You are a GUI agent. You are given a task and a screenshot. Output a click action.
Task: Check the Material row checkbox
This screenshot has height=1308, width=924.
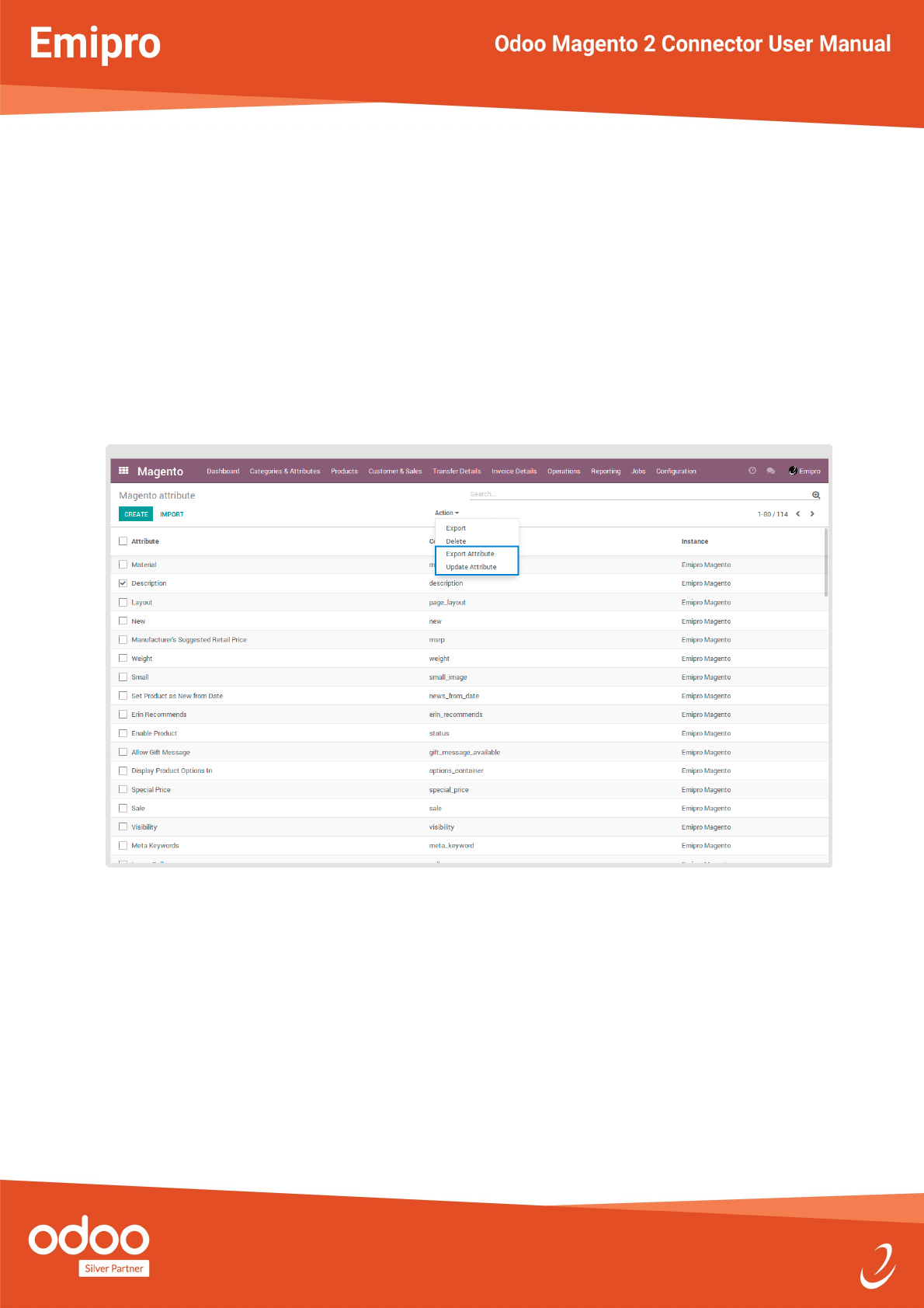(x=123, y=565)
